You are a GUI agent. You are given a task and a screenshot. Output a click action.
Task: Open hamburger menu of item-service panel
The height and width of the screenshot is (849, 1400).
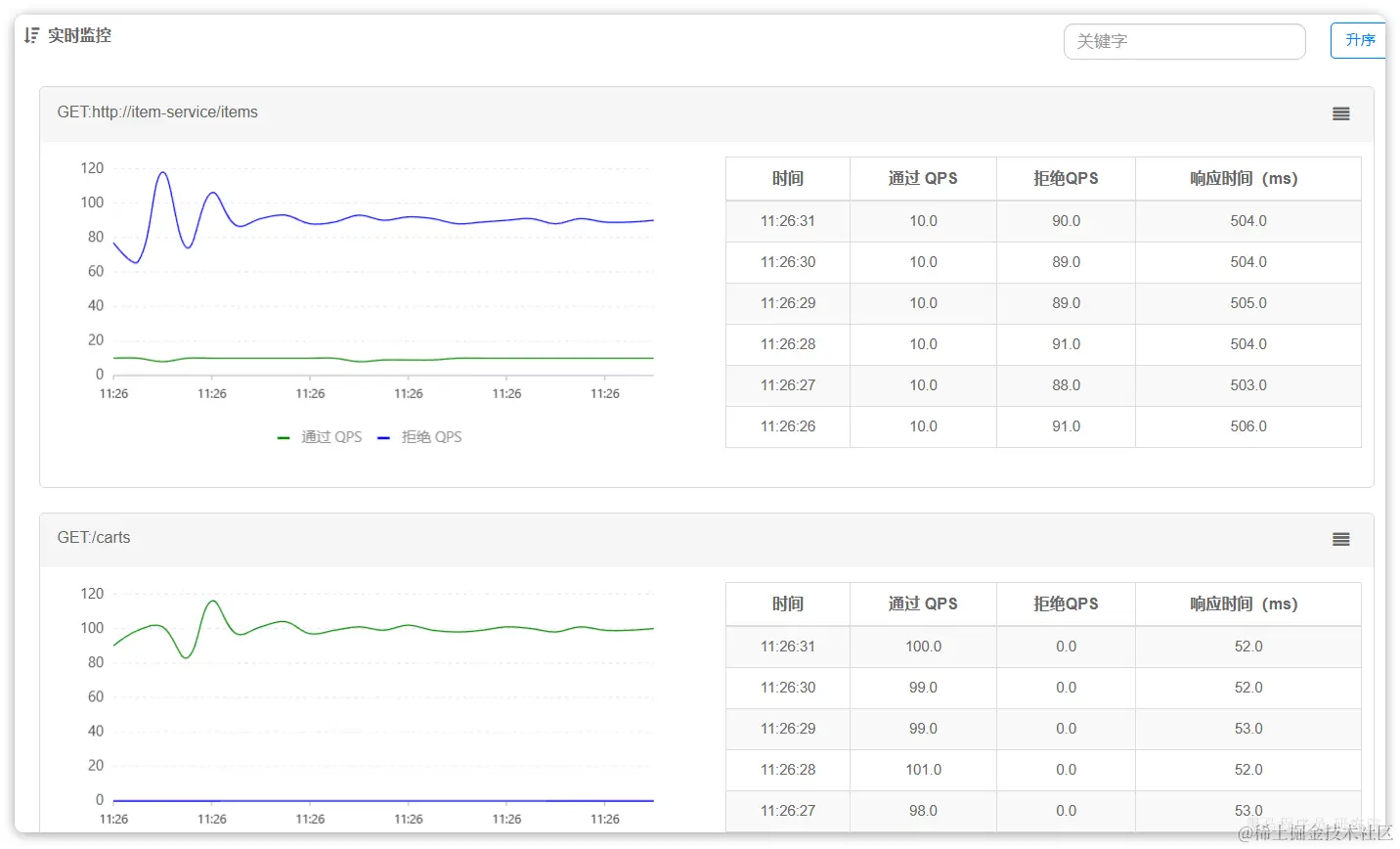(x=1340, y=114)
